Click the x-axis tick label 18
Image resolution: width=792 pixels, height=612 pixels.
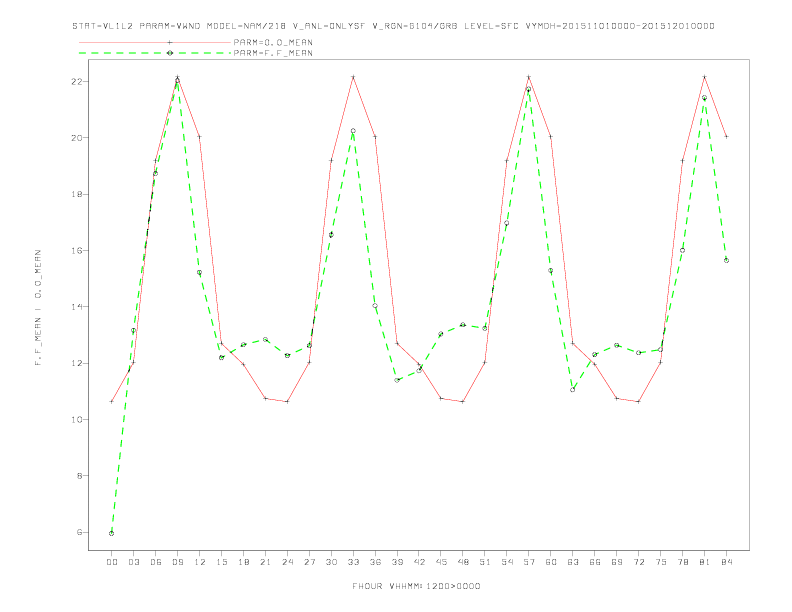[243, 562]
